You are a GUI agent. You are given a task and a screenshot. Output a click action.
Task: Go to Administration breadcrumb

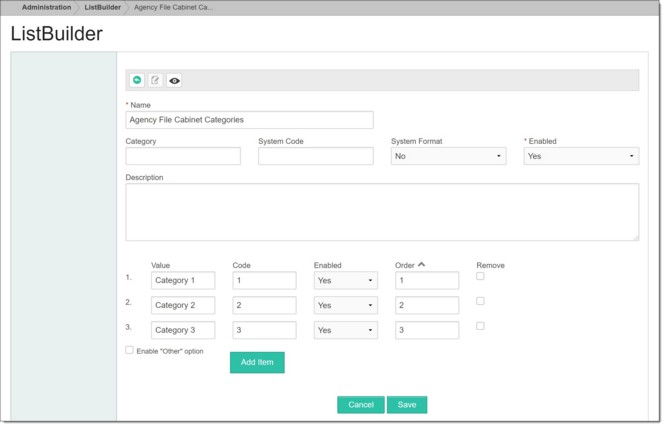pos(47,7)
